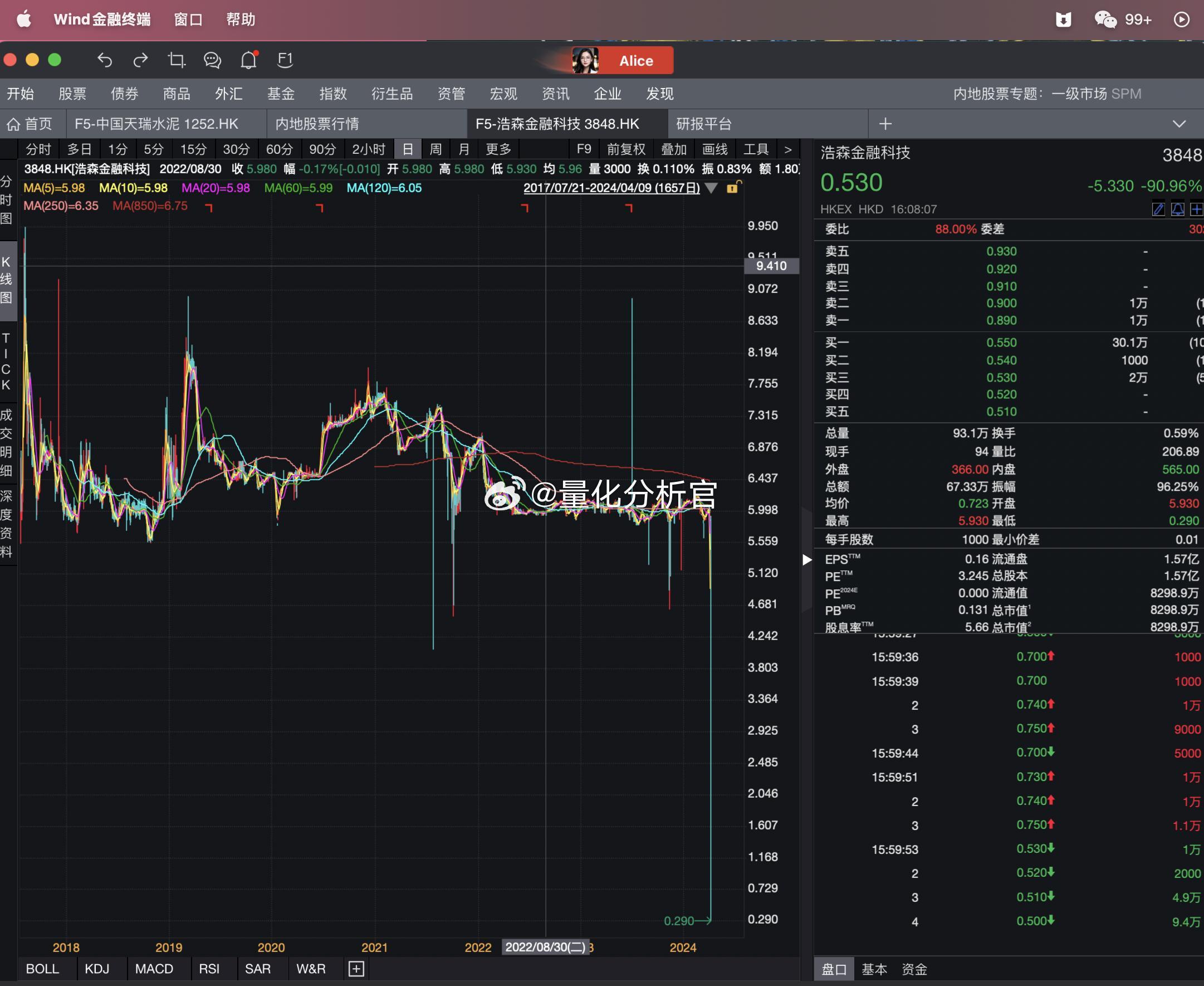Select the 15分 period
Screen dimensions: 1204x986
click(x=193, y=149)
